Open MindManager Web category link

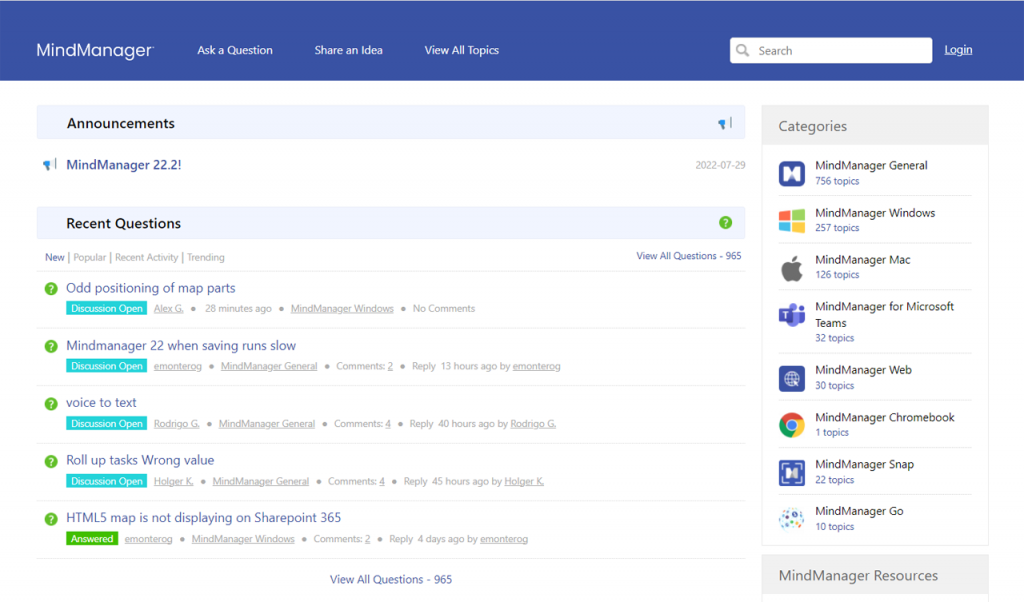pyautogui.click(x=863, y=370)
